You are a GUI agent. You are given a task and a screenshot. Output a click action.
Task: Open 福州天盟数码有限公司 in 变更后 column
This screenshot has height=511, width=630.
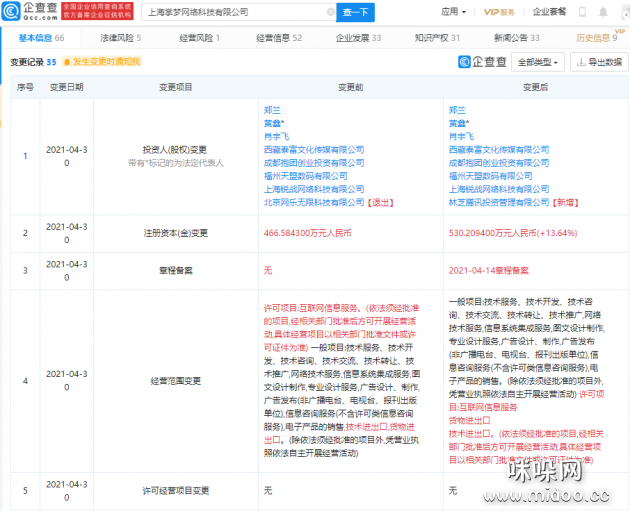point(490,176)
